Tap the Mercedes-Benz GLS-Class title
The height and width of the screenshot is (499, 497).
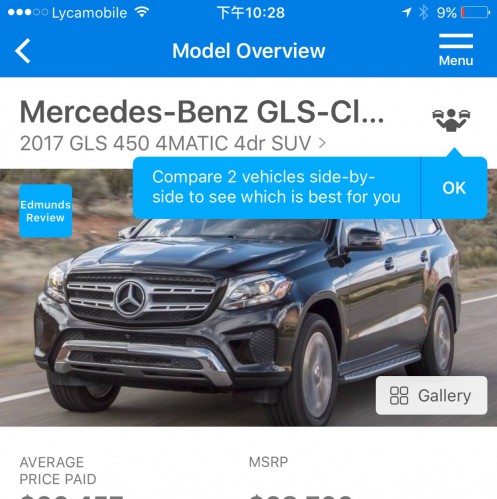pyautogui.click(x=202, y=112)
